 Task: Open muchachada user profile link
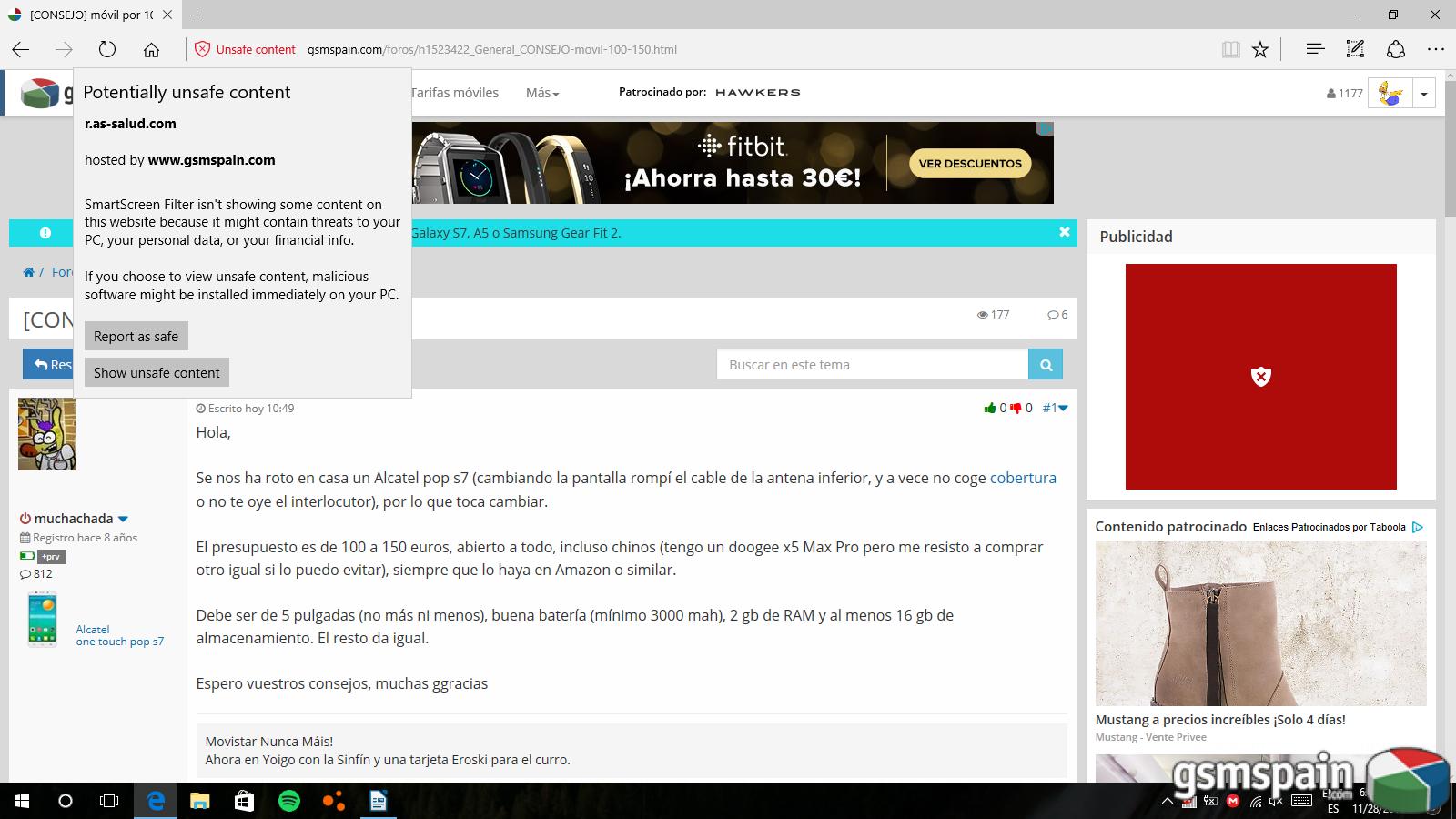coord(74,518)
